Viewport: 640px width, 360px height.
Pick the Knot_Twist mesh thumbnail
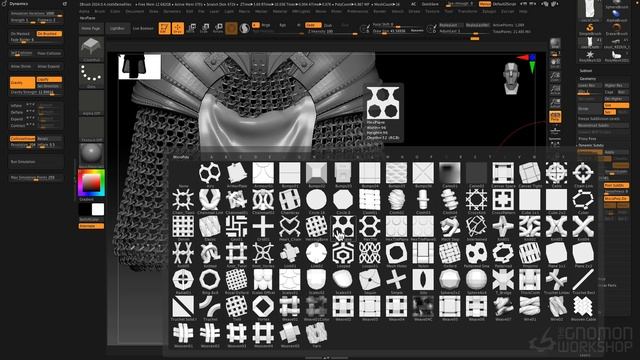point(236,253)
